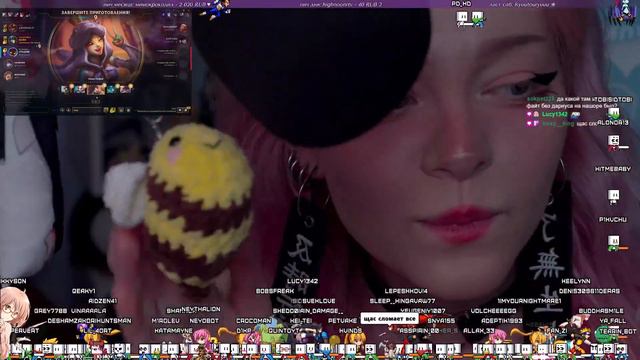
Task: Click the flying pixel character at top center
Action: tap(215, 10)
